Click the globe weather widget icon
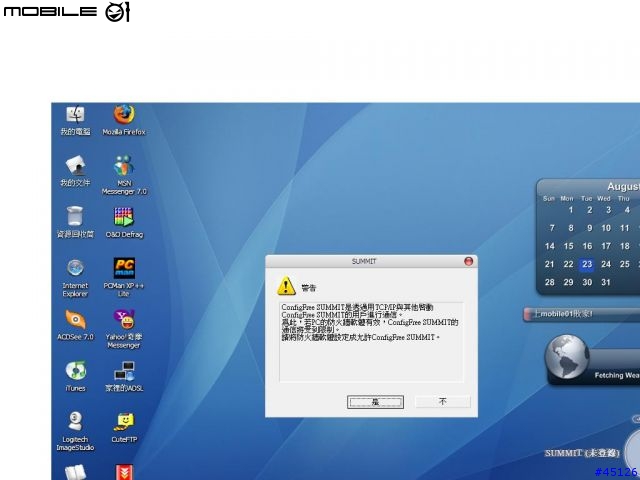640x480 pixels. tap(567, 356)
